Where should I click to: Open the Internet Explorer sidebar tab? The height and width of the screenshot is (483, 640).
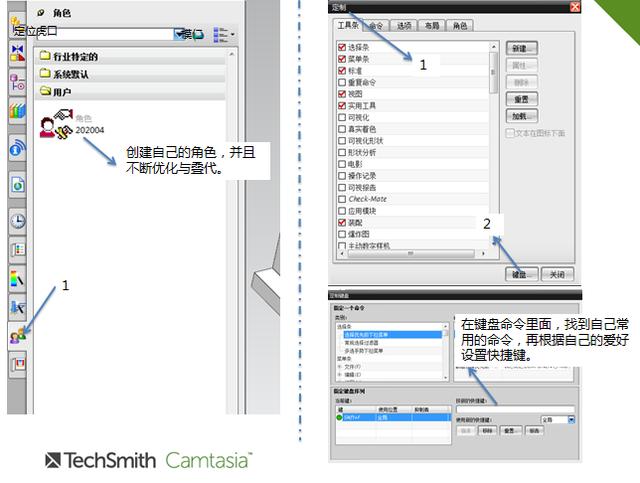click(18, 185)
